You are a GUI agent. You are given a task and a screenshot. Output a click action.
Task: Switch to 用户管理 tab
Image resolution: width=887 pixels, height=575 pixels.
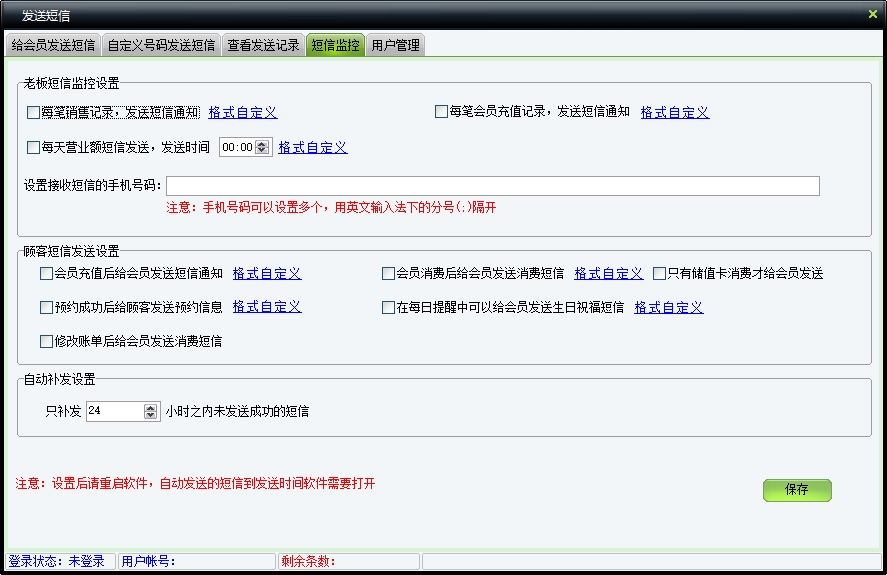(x=395, y=45)
